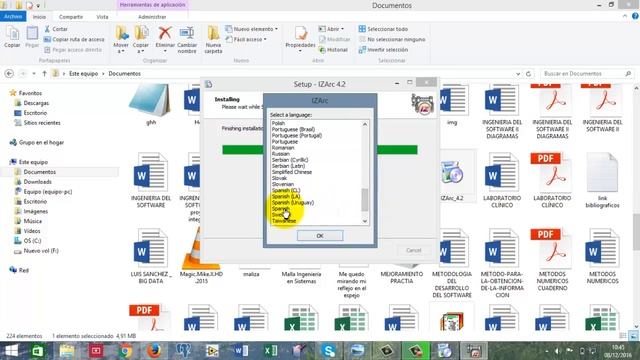The width and height of the screenshot is (640, 360).
Task: Open the address bar history dropdown
Action: pos(518,74)
